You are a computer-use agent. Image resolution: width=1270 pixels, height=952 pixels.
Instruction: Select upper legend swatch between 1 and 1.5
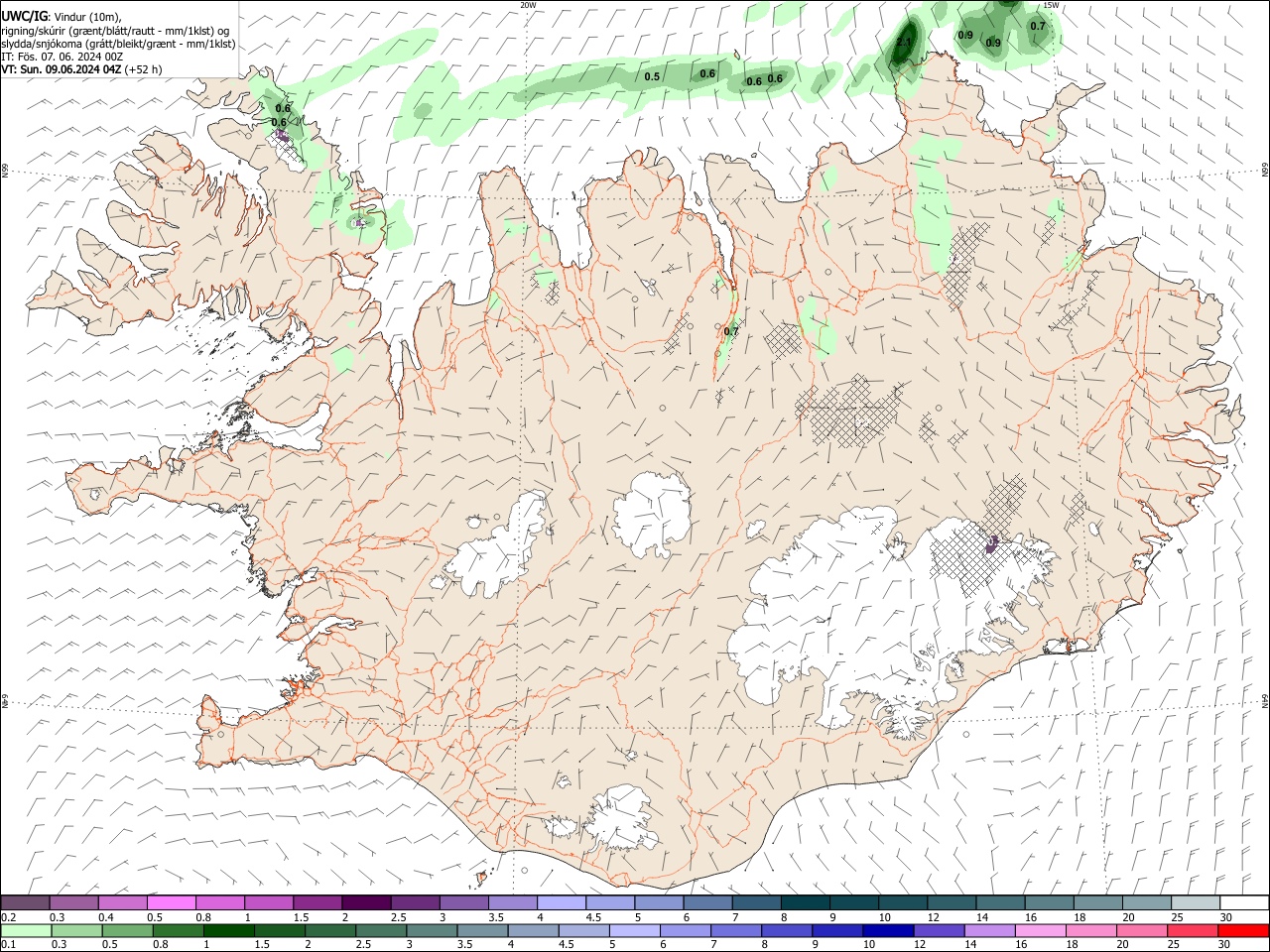268,902
